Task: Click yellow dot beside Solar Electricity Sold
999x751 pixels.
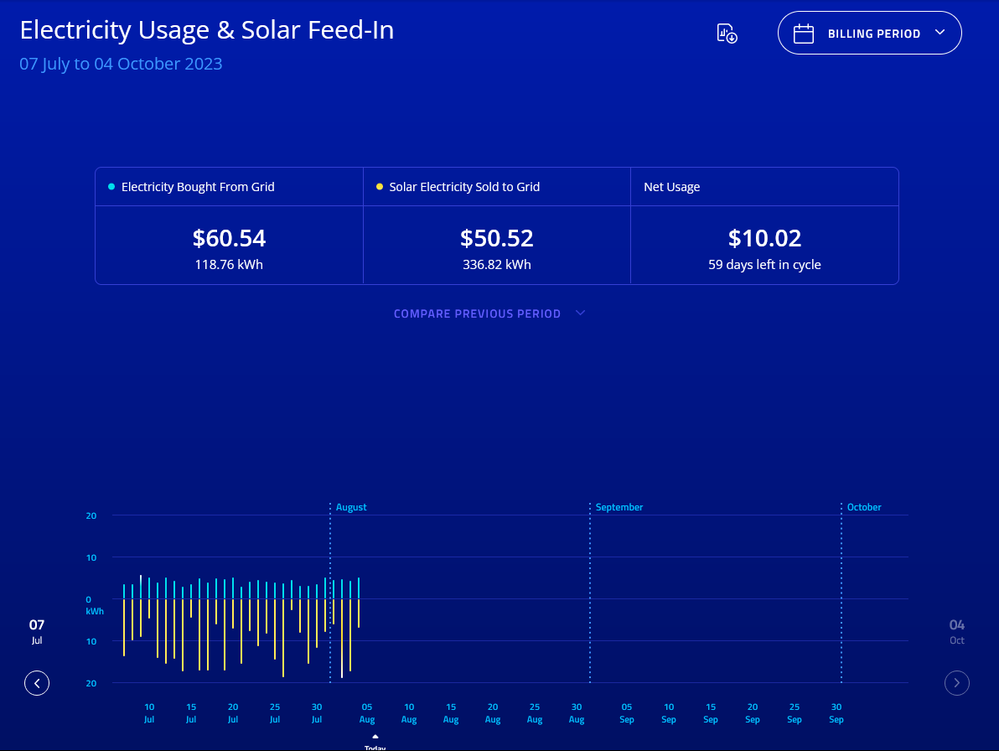Action: pos(379,187)
